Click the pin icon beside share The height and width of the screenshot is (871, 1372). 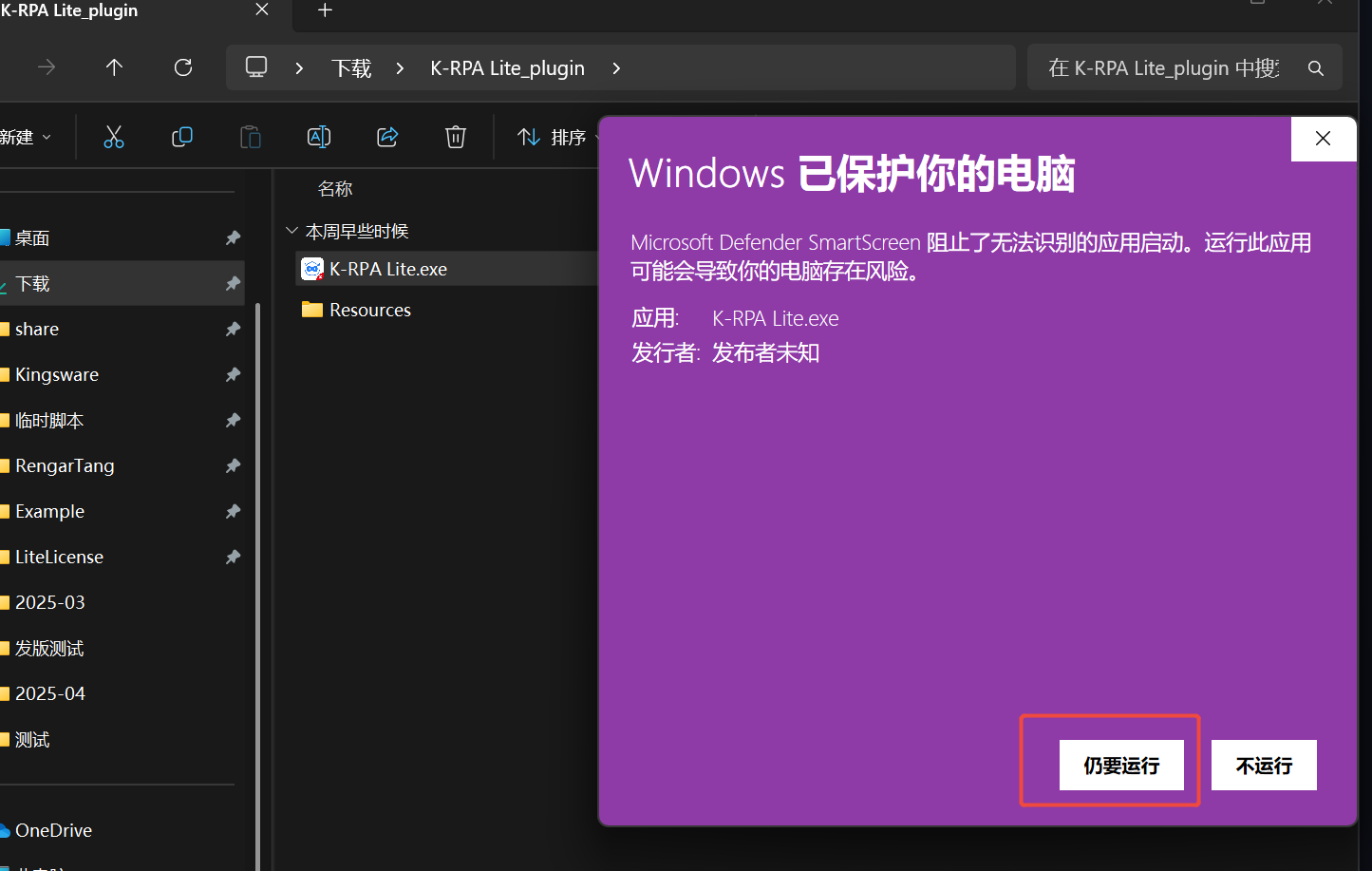pyautogui.click(x=233, y=330)
